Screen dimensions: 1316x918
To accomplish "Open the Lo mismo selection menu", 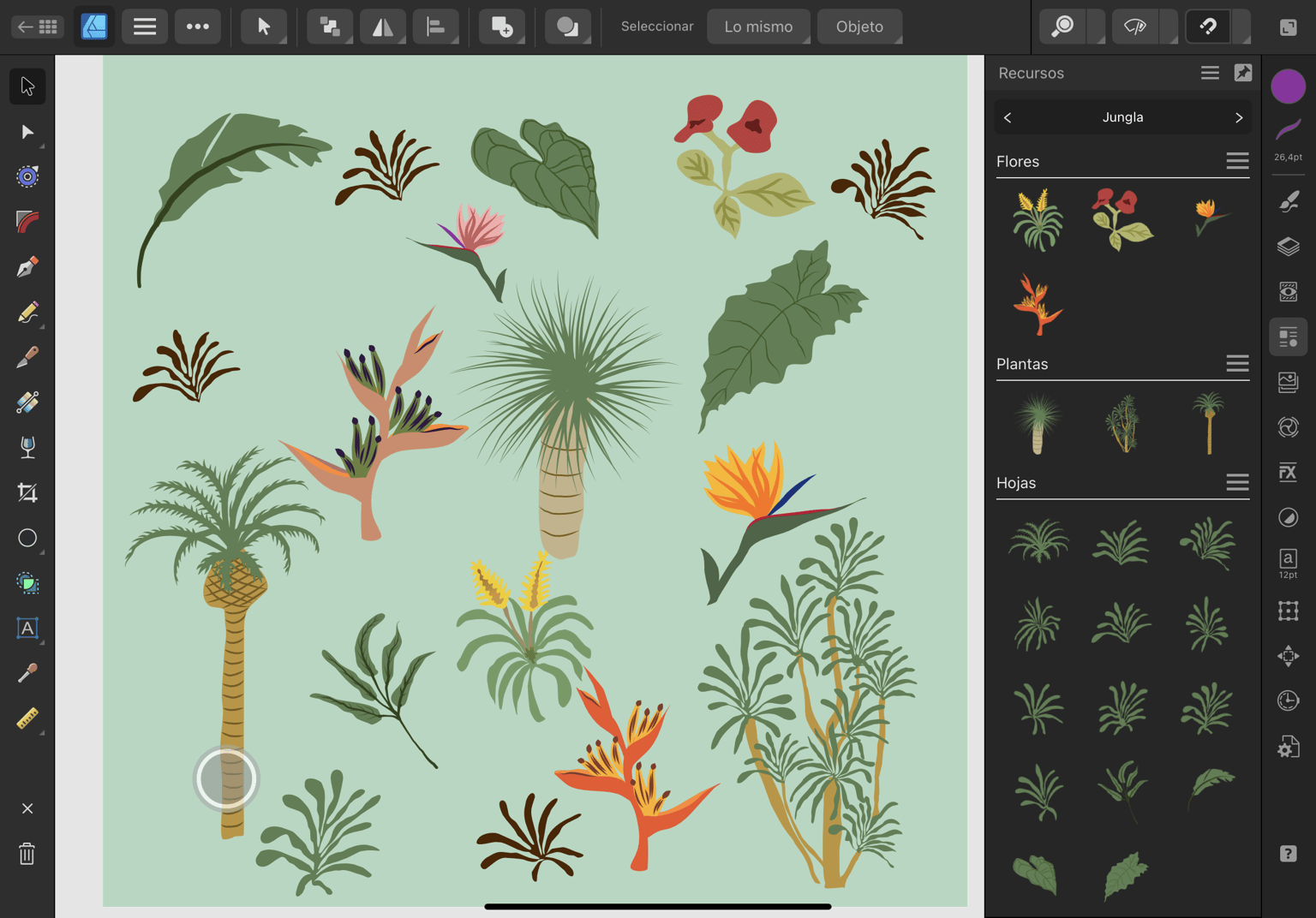I will coord(759,27).
